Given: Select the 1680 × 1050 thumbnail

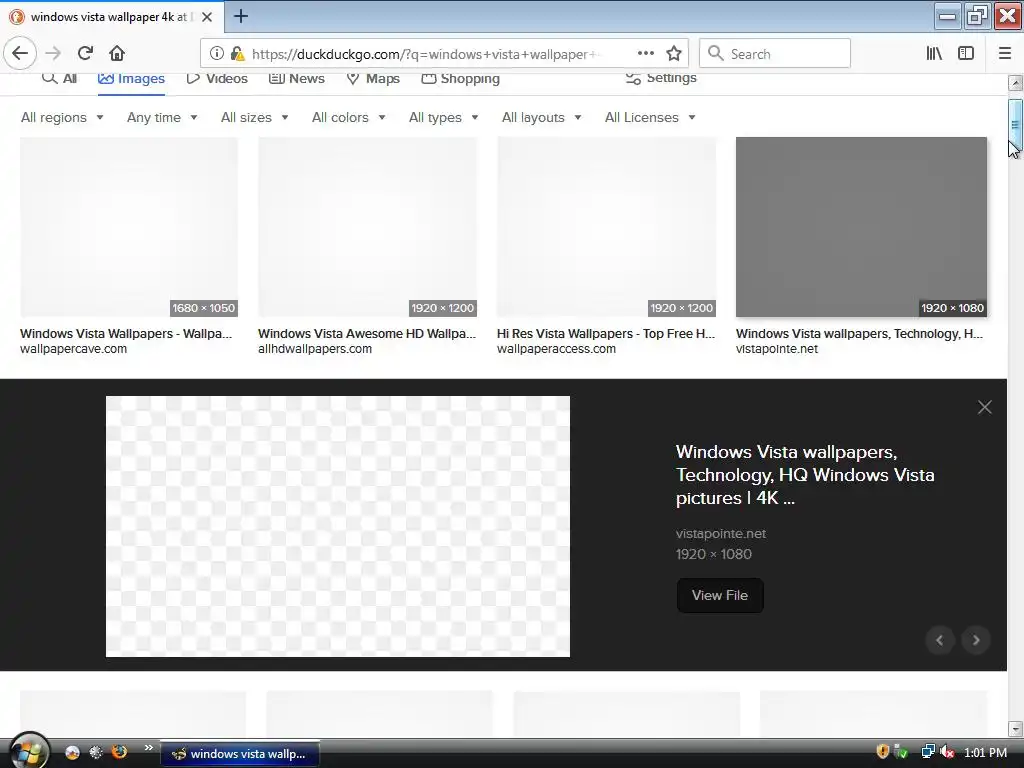Looking at the screenshot, I should tap(129, 227).
